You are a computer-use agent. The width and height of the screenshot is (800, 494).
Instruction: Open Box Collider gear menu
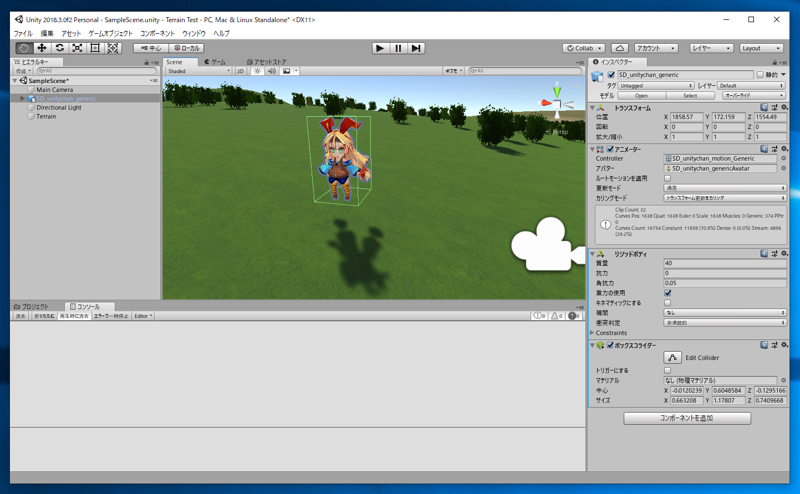point(784,345)
